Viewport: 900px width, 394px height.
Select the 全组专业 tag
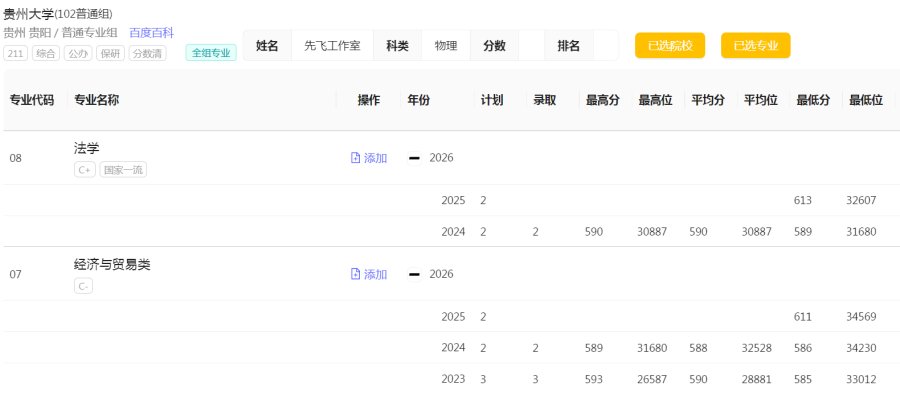point(211,53)
